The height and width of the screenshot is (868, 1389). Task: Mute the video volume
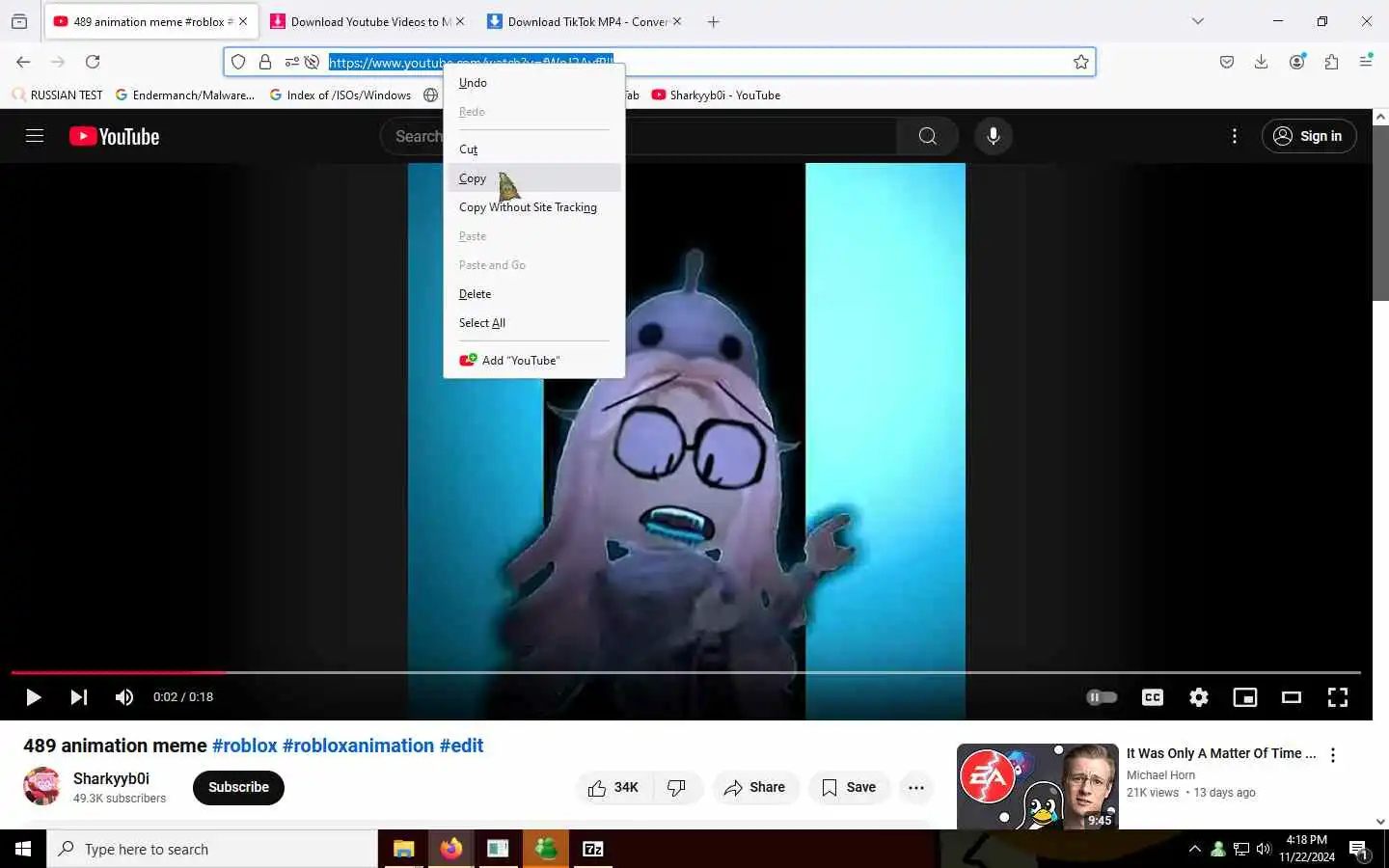124,697
